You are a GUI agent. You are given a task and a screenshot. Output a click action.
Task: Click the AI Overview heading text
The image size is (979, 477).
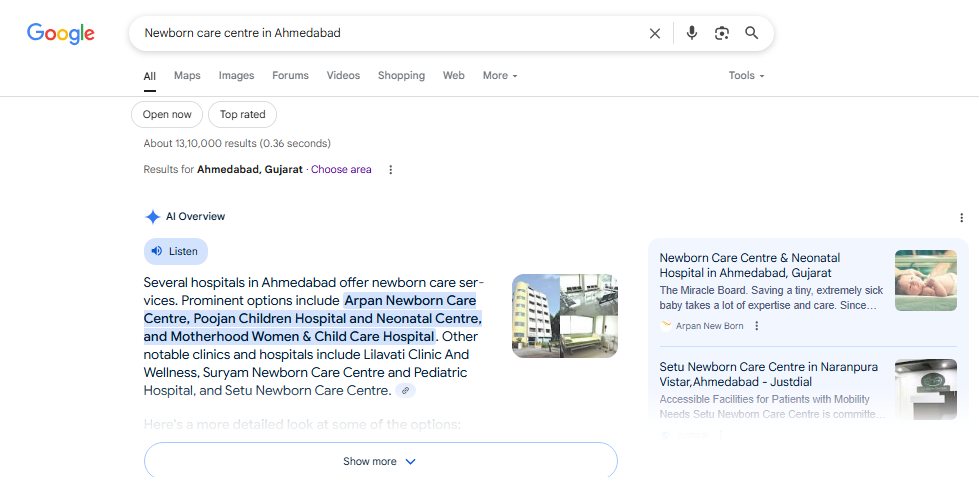pos(195,217)
